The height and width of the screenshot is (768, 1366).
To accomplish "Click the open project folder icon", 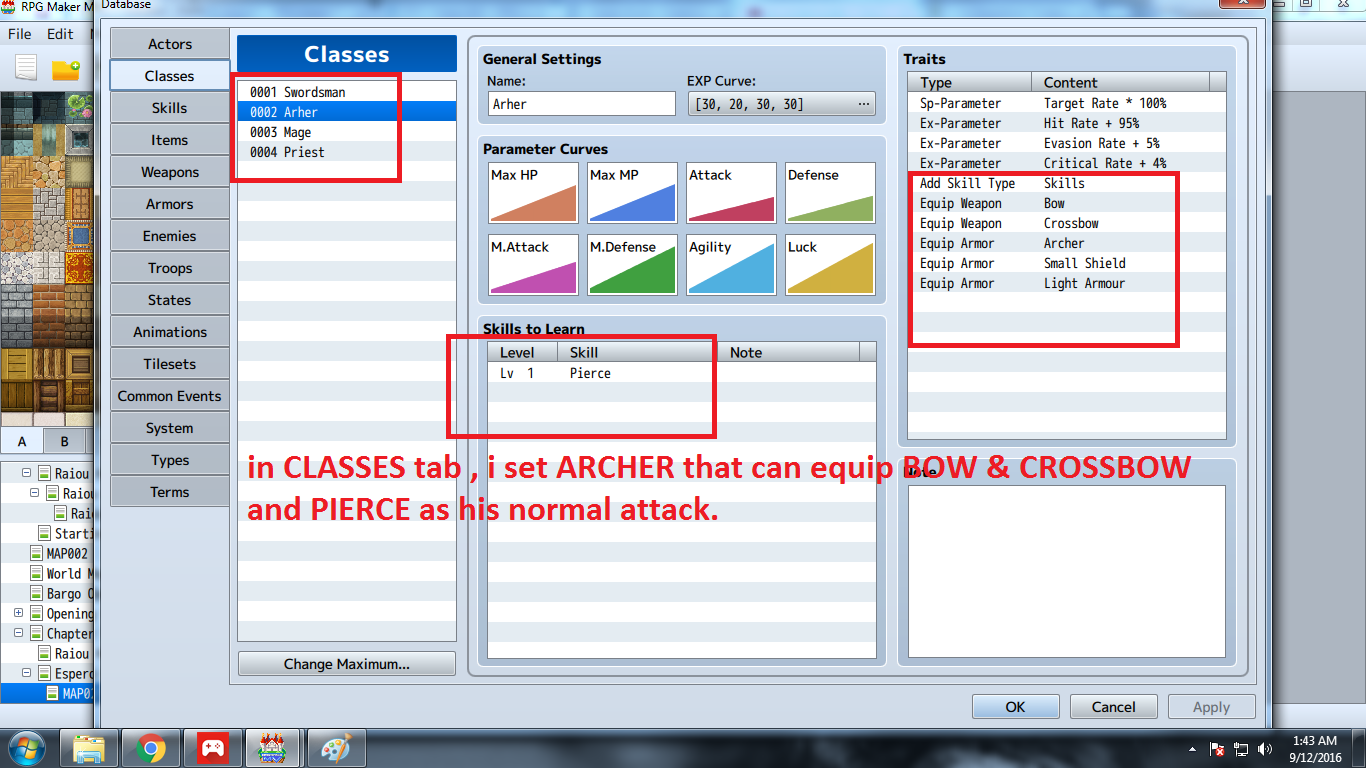I will [x=65, y=69].
